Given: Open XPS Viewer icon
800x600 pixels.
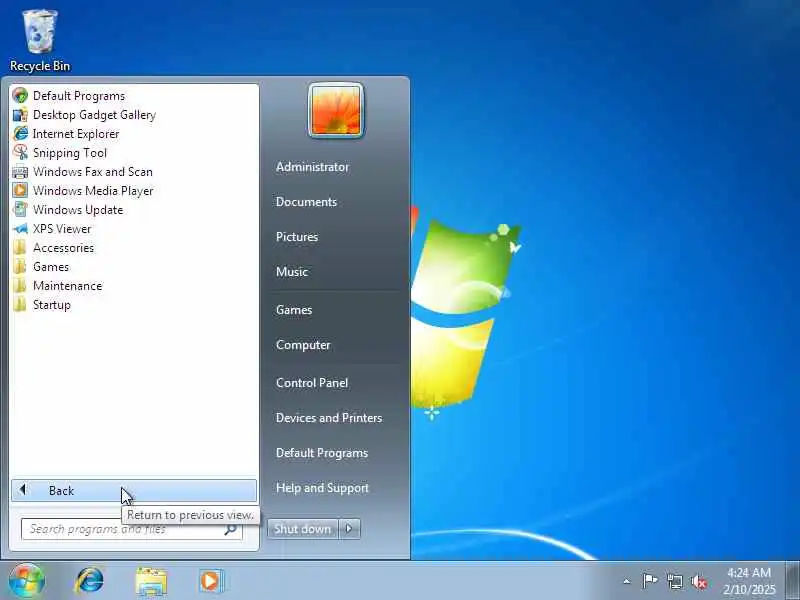Looking at the screenshot, I should tap(20, 229).
